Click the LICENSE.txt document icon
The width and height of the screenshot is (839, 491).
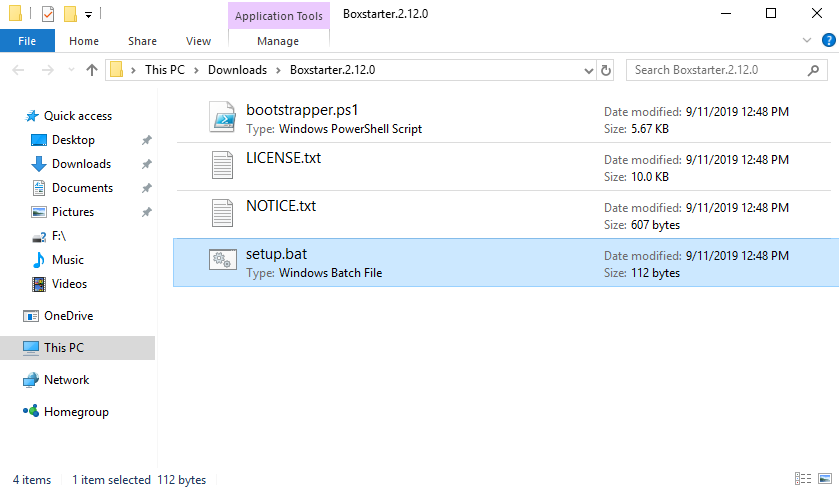tap(222, 165)
